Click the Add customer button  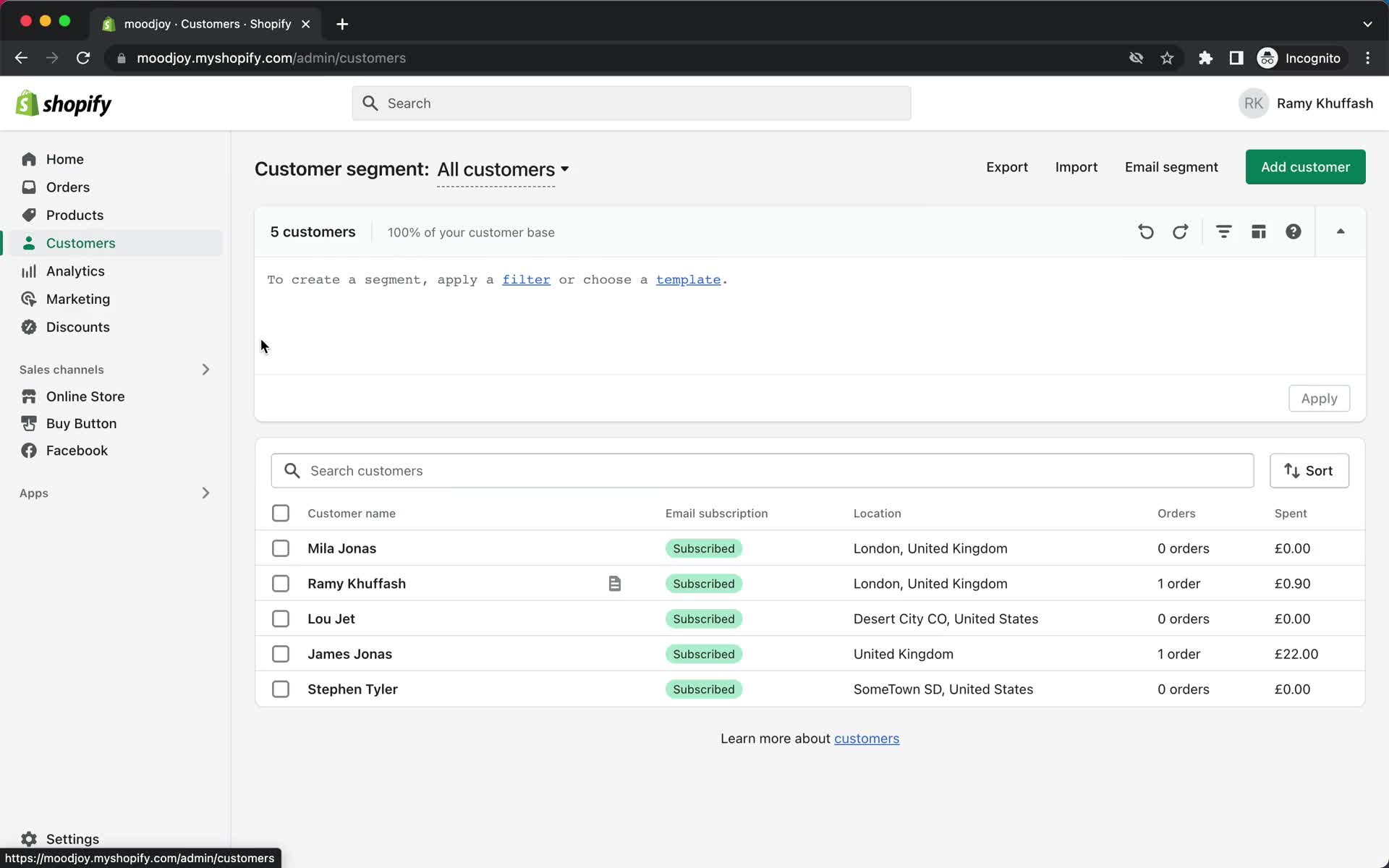(x=1305, y=167)
